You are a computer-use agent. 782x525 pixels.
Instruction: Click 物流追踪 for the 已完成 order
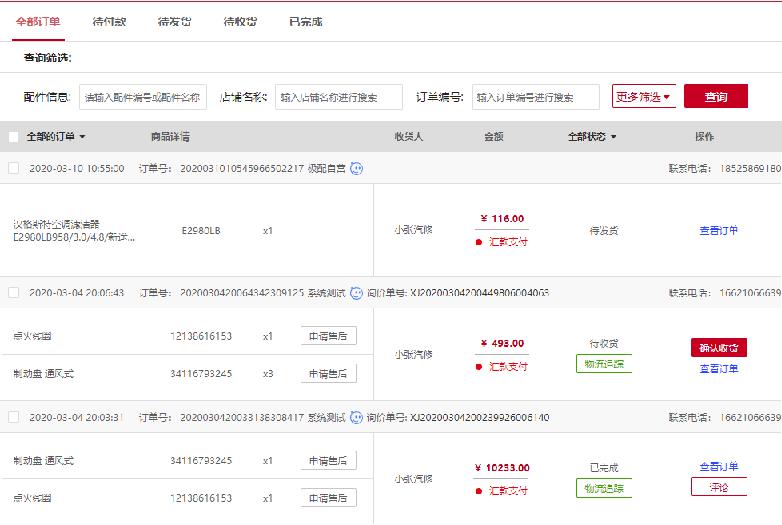(604, 488)
